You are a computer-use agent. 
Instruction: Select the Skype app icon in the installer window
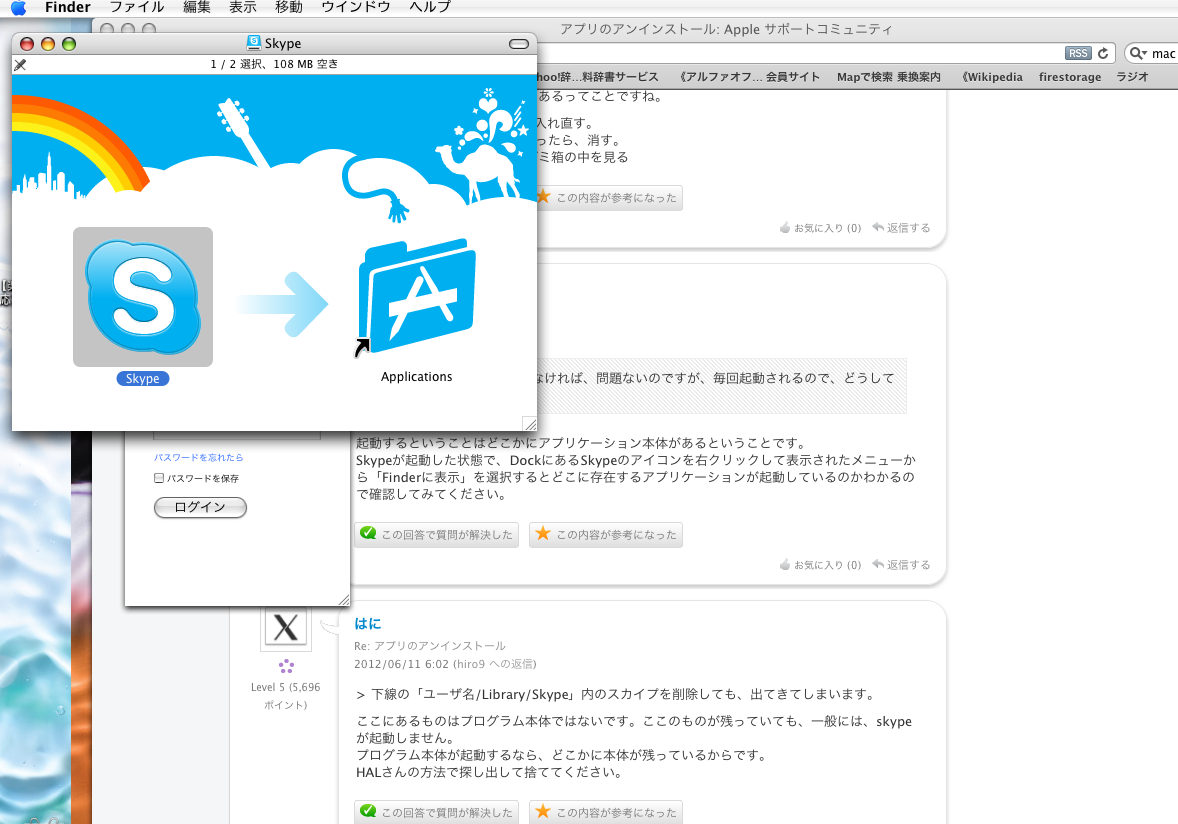(x=143, y=297)
